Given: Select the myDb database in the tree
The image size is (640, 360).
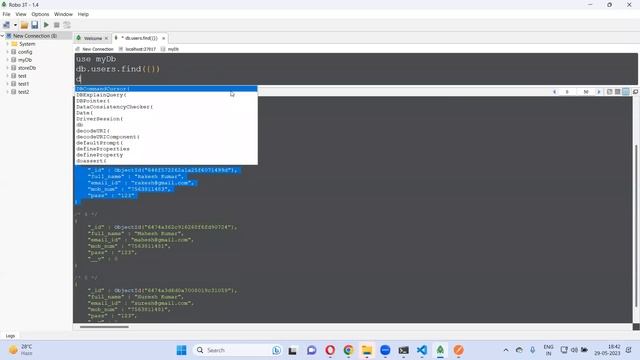Looking at the screenshot, I should 25,60.
